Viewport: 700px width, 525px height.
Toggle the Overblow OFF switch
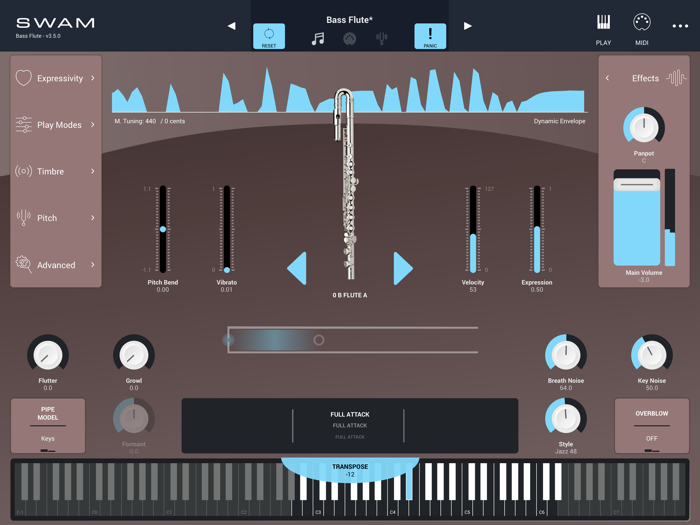651,426
